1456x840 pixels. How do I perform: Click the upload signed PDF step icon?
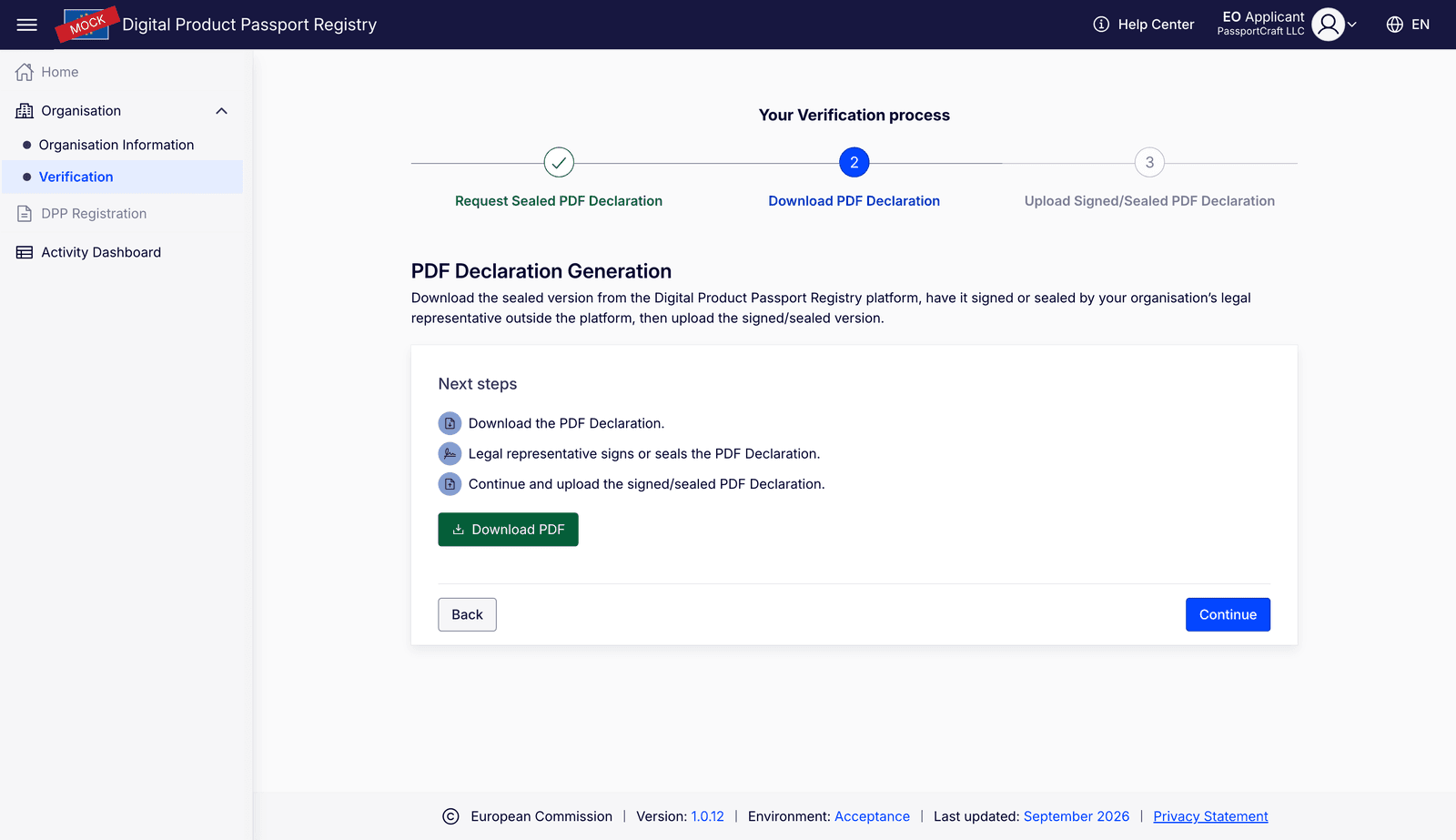(450, 484)
